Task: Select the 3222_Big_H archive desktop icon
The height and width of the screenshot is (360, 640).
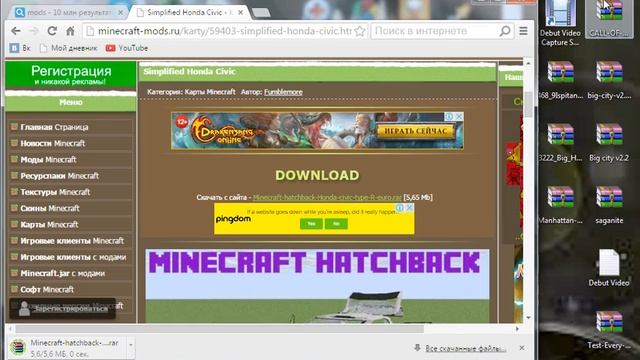Action: (x=560, y=143)
